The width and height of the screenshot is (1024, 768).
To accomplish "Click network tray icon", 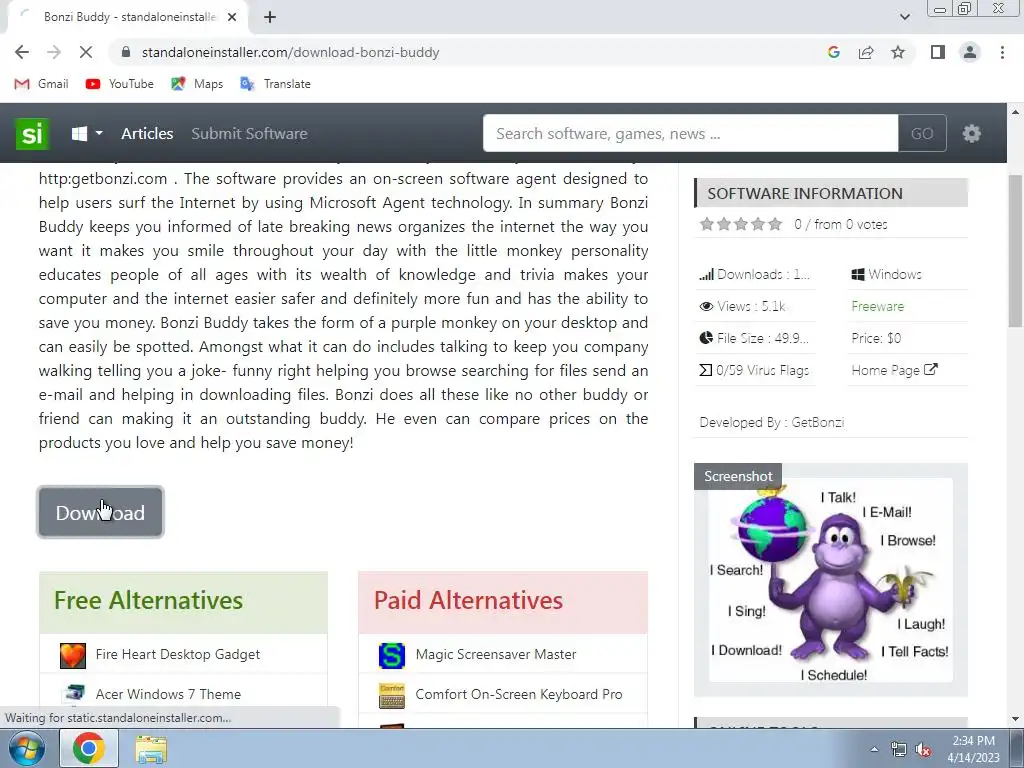I will pos(899,750).
